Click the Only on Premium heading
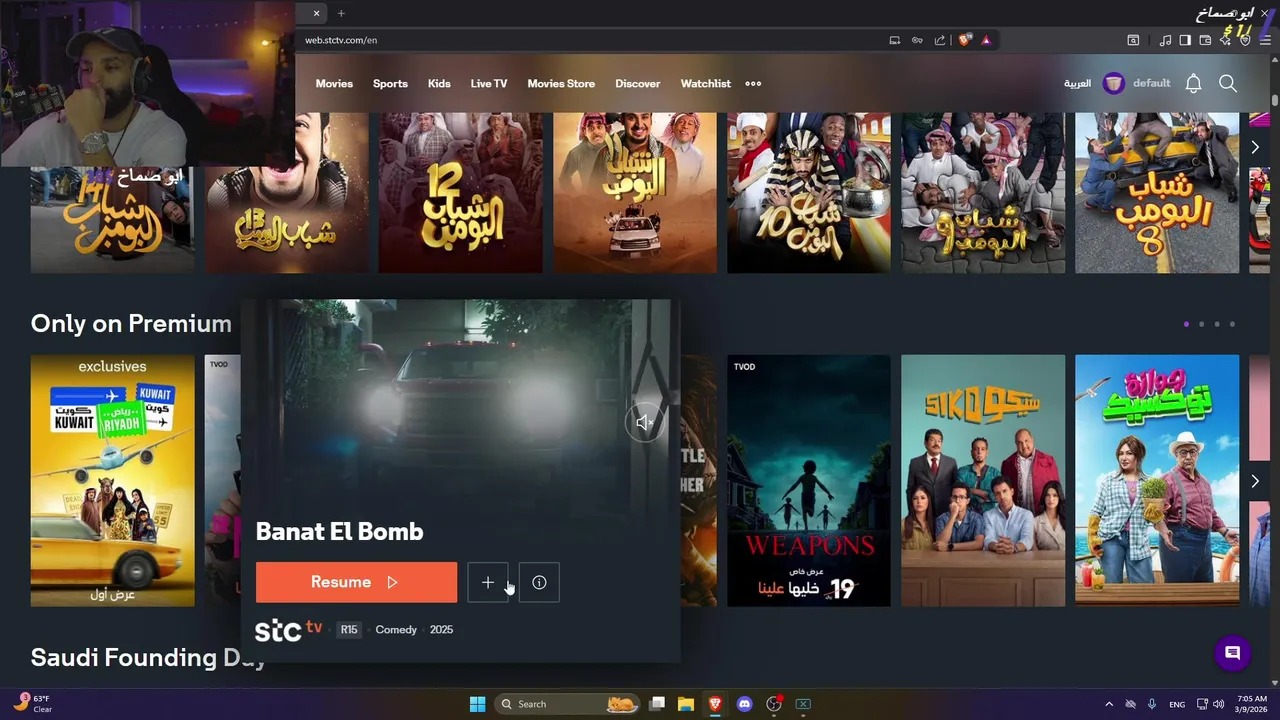This screenshot has width=1280, height=720. [131, 324]
